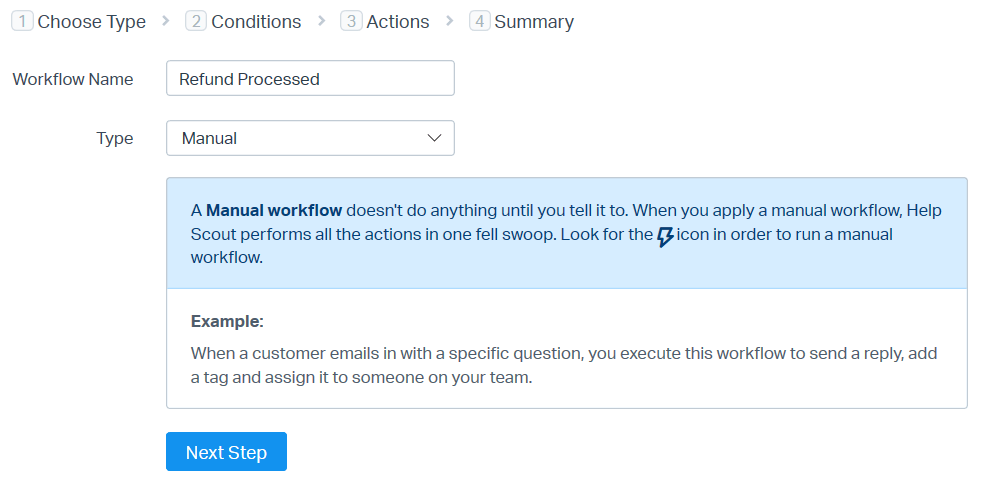Image resolution: width=986 pixels, height=483 pixels.
Task: Click the bold Manual workflow text
Action: pos(274,210)
